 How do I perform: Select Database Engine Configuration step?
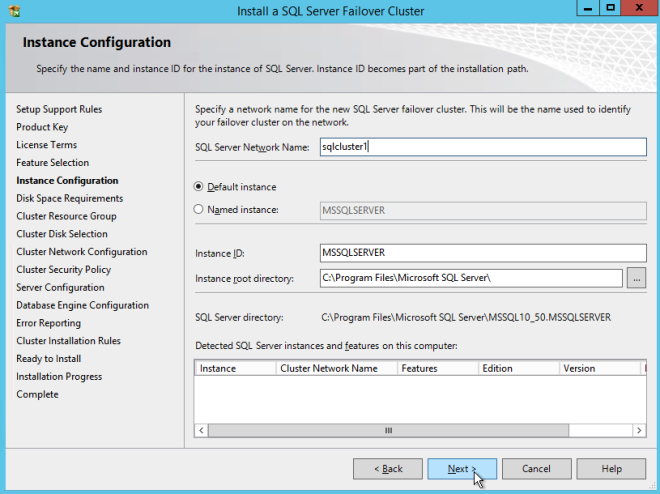[x=82, y=305]
